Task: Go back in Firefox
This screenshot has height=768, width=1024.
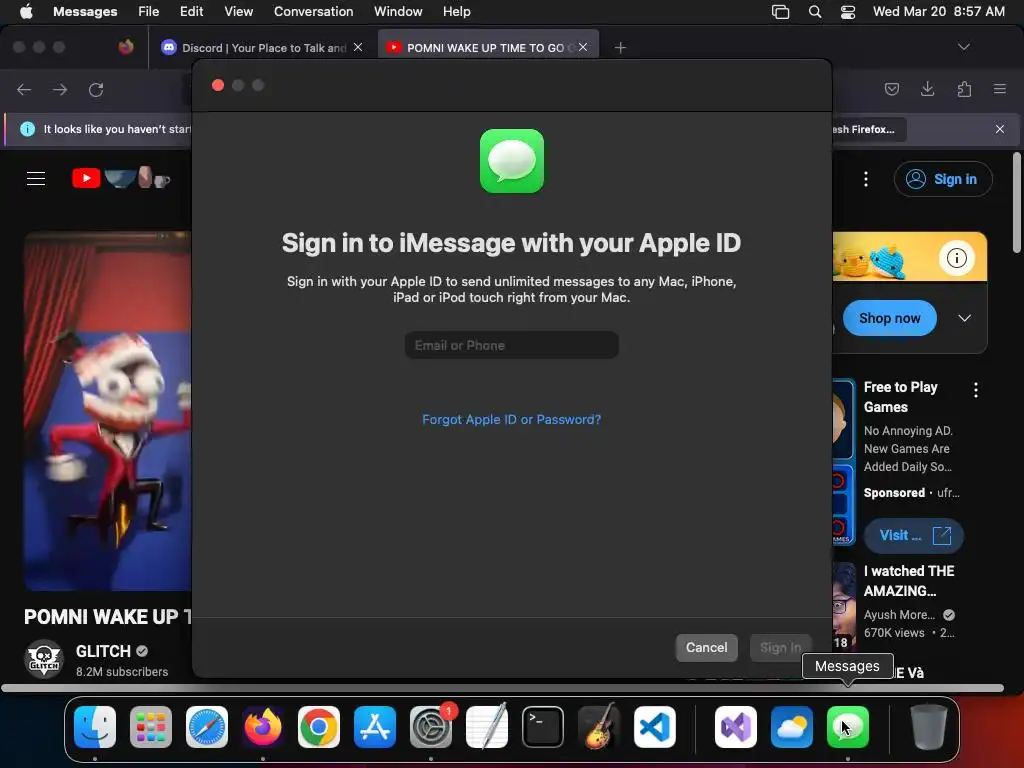Action: coord(24,89)
